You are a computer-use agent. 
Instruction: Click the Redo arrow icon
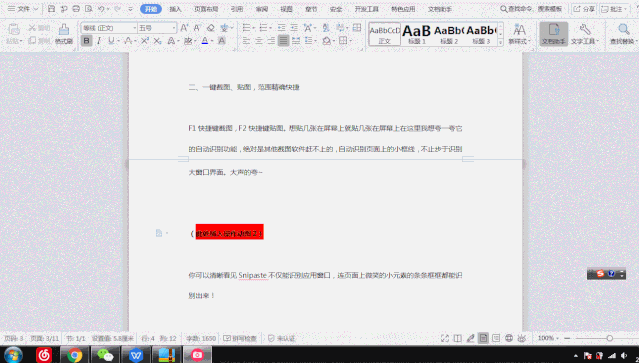(117, 9)
